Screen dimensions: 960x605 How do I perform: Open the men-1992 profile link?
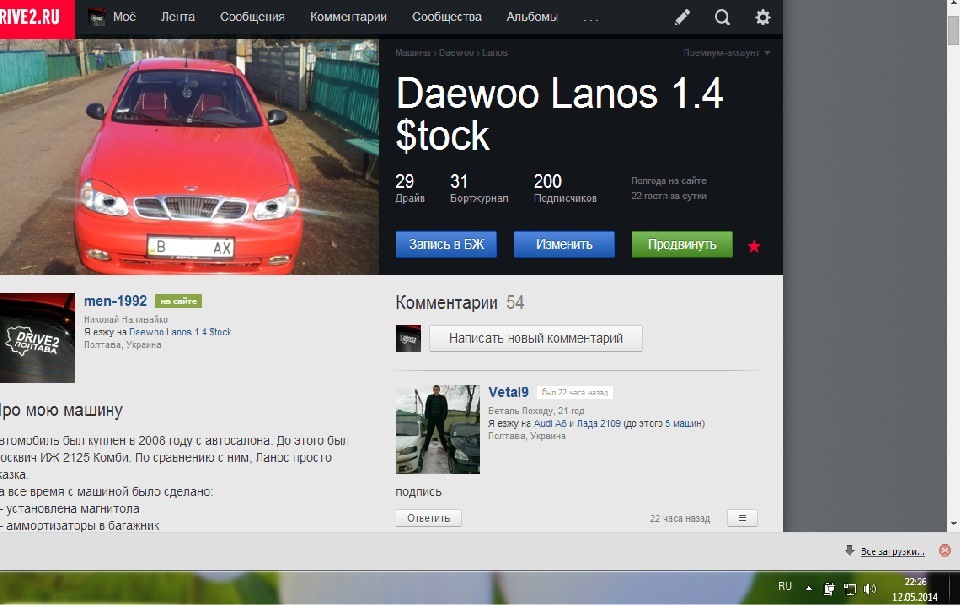tap(116, 301)
